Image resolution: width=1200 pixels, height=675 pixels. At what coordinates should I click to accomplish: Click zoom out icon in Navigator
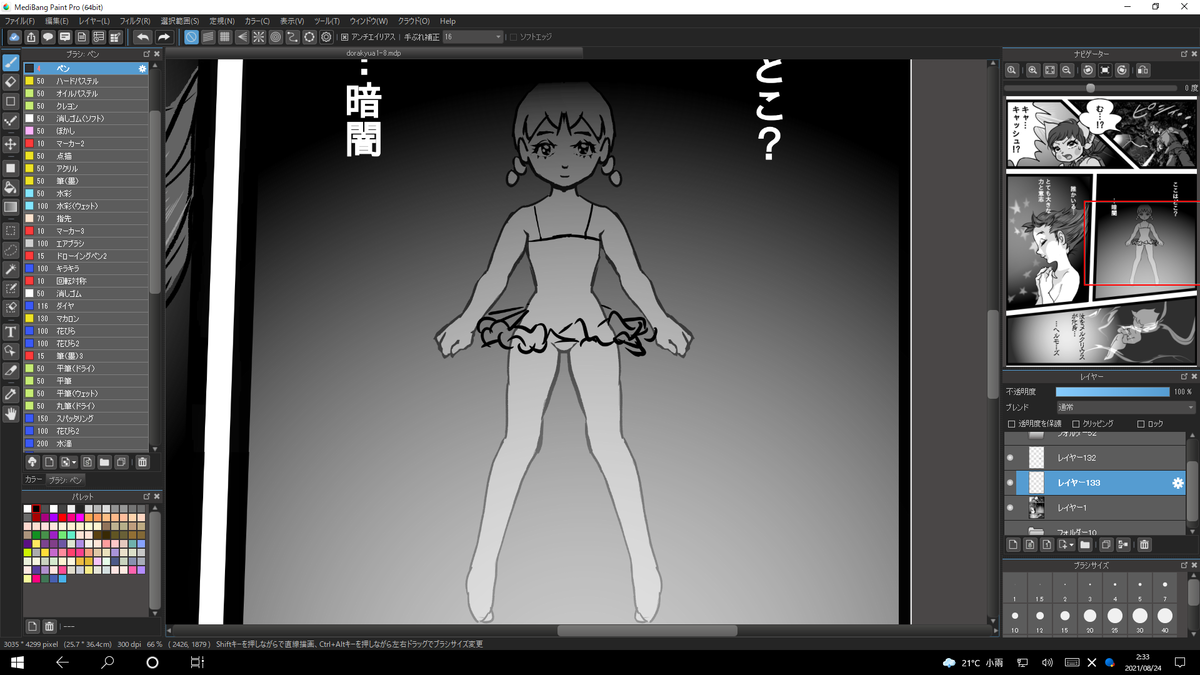pos(1067,70)
